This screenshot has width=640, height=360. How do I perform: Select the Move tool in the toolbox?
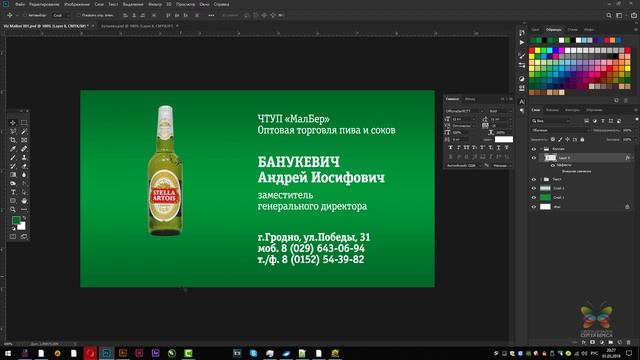tap(13, 122)
